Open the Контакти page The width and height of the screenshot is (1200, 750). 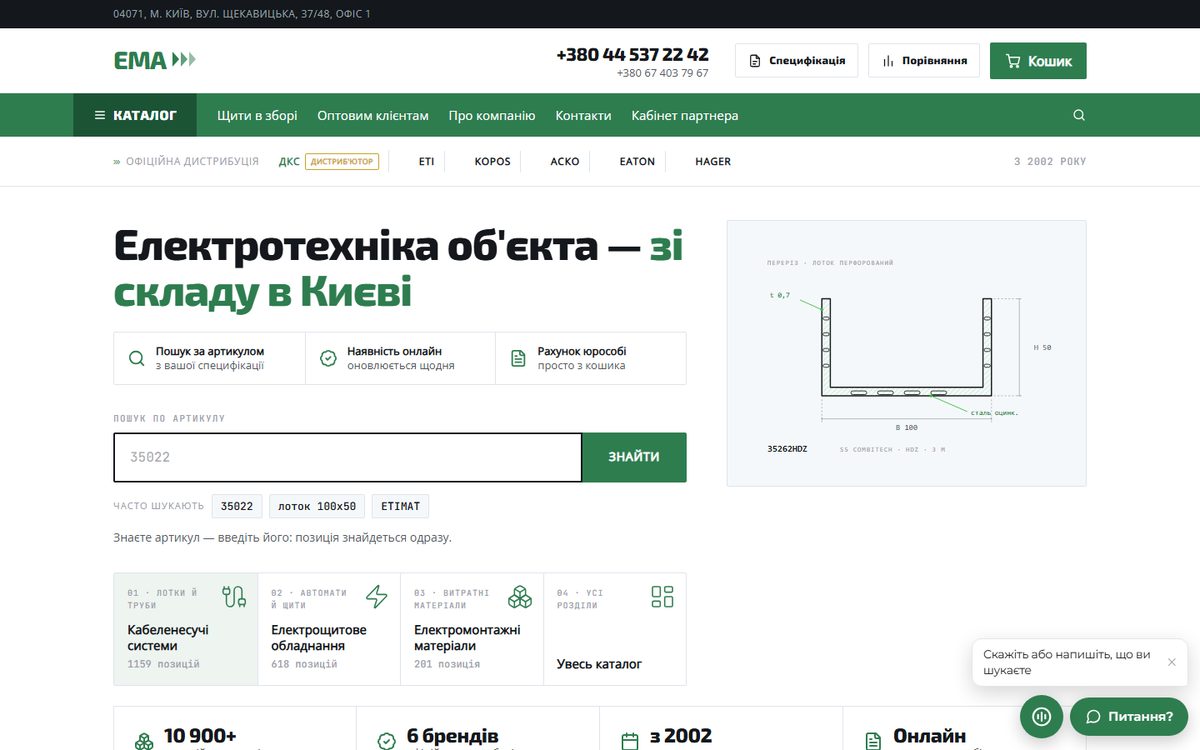[583, 115]
